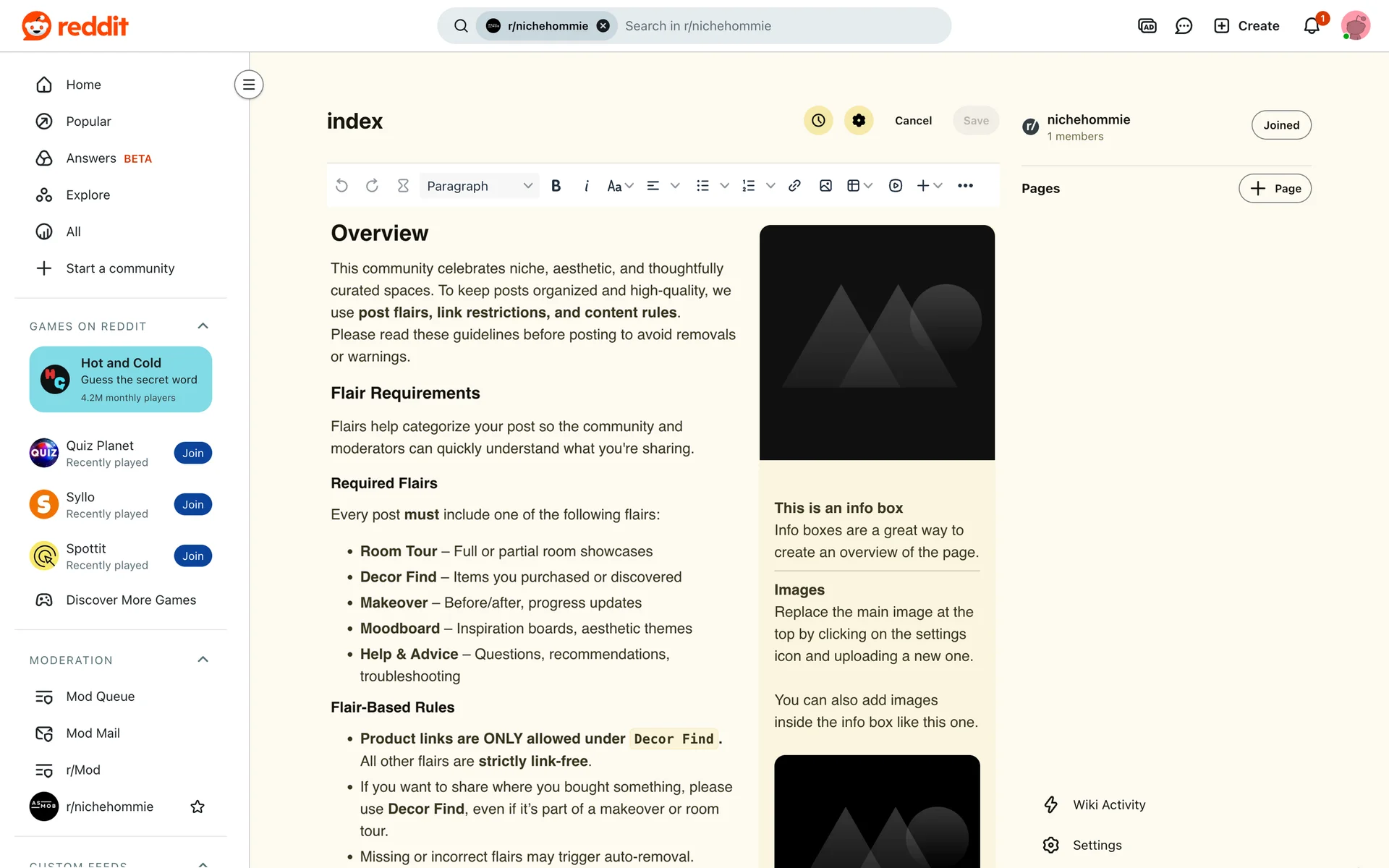Open the notifications bell
The width and height of the screenshot is (1389, 868).
tap(1312, 26)
